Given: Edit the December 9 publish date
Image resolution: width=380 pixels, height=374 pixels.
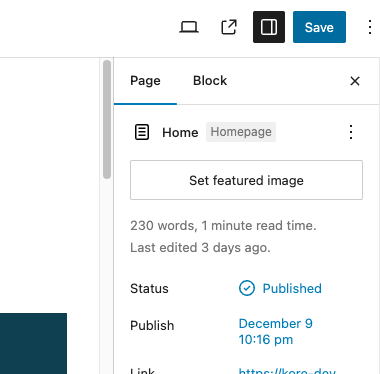Looking at the screenshot, I should 276,332.
